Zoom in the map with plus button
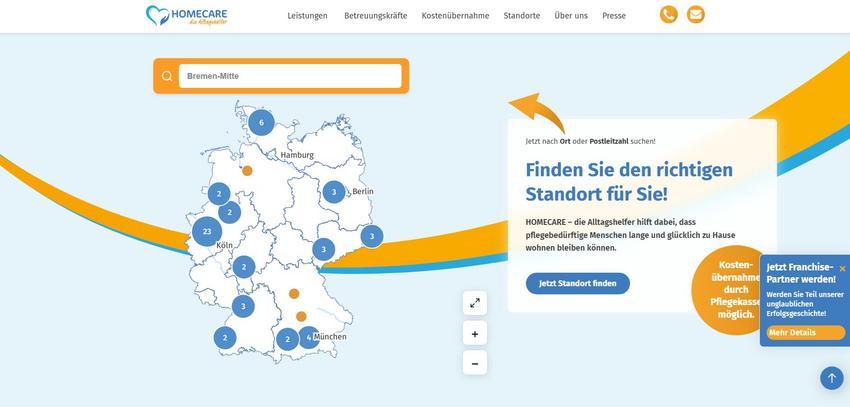Viewport: 850px width, 407px height. coord(475,334)
